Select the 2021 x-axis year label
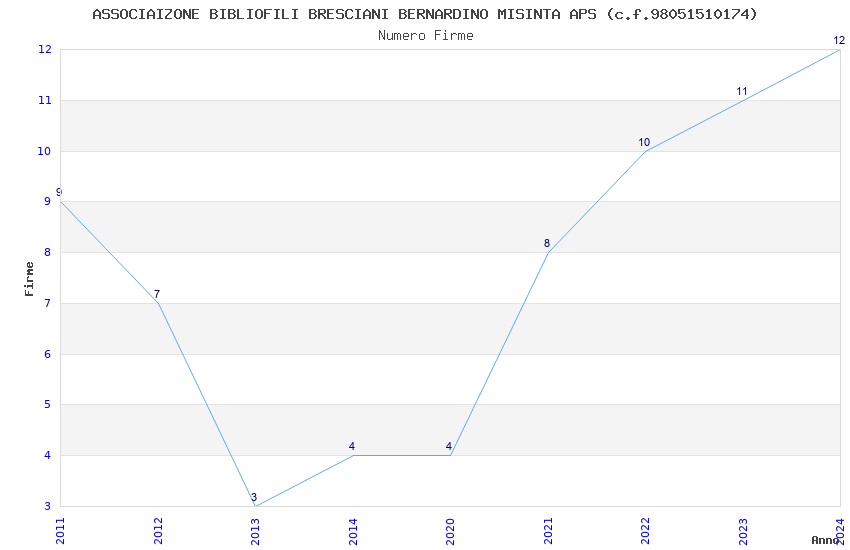 coord(548,531)
